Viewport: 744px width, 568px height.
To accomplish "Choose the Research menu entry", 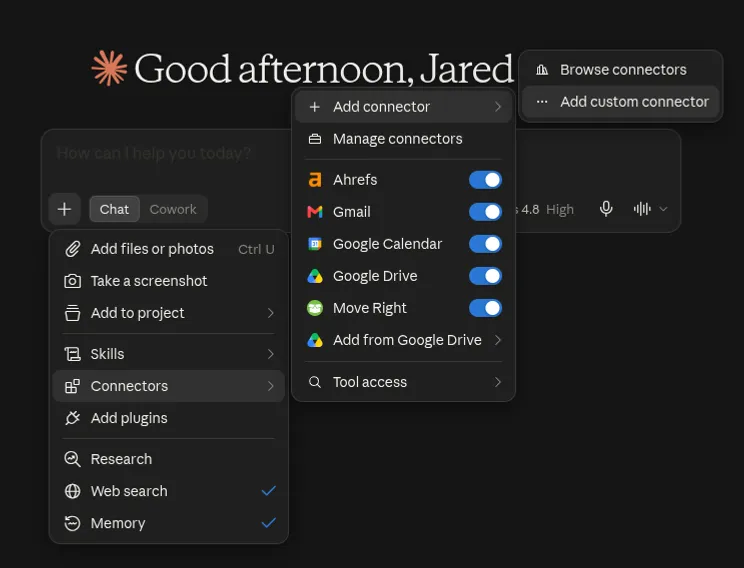I will 169,459.
